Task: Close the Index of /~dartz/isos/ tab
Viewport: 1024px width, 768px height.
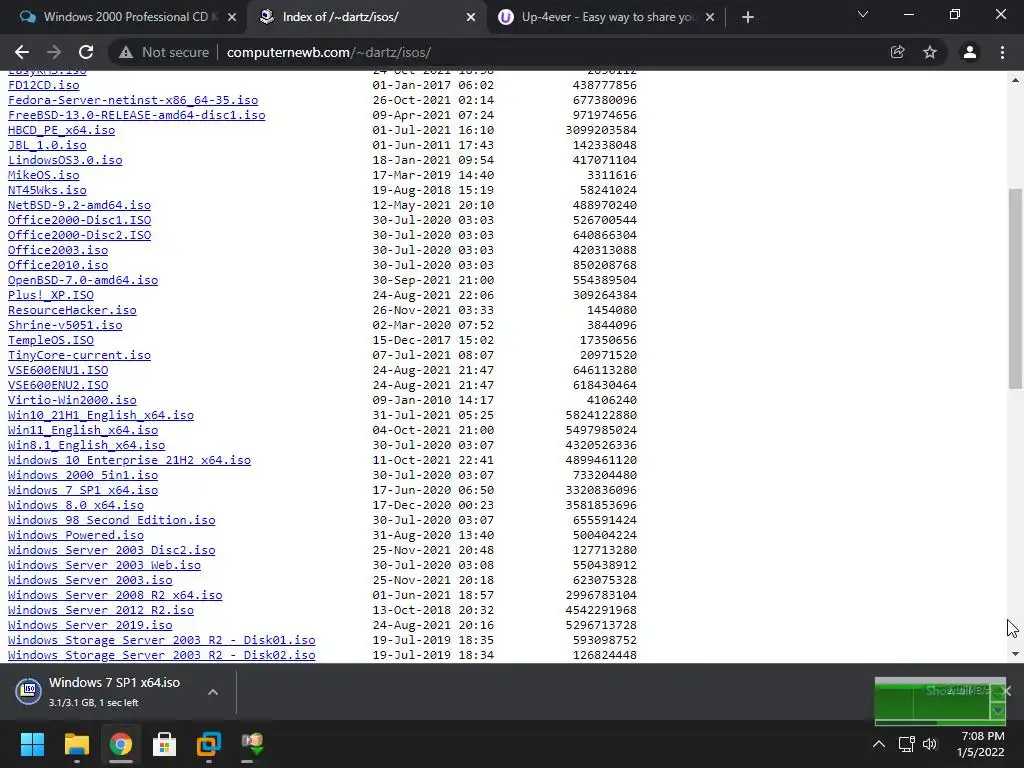Action: point(471,17)
